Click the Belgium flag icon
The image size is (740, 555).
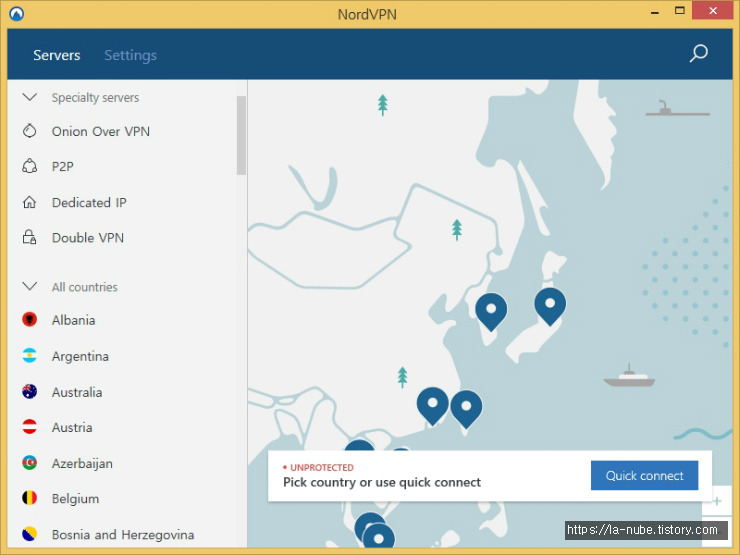[x=29, y=498]
